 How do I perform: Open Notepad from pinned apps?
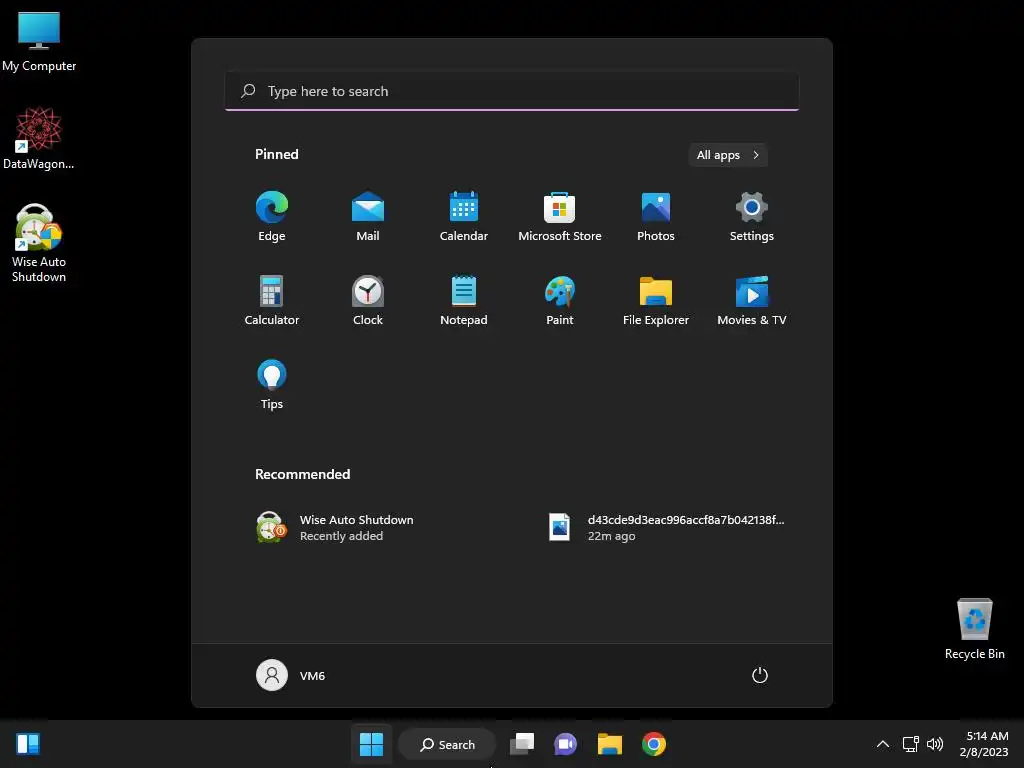tap(464, 300)
